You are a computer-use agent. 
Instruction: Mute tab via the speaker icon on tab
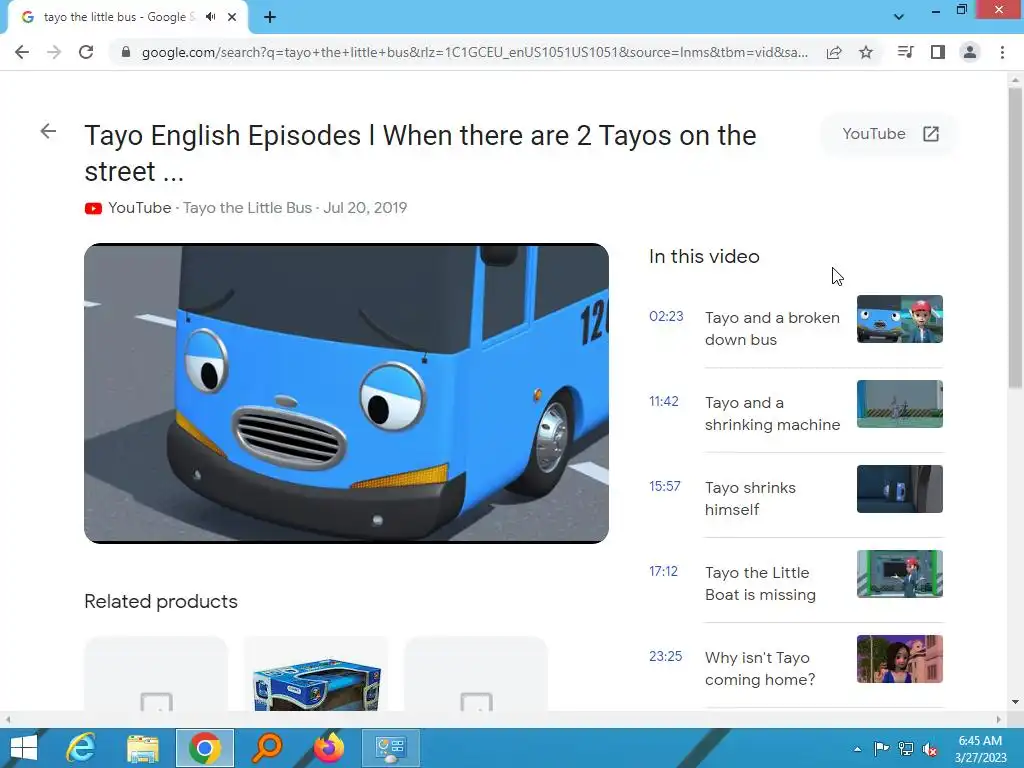[210, 17]
